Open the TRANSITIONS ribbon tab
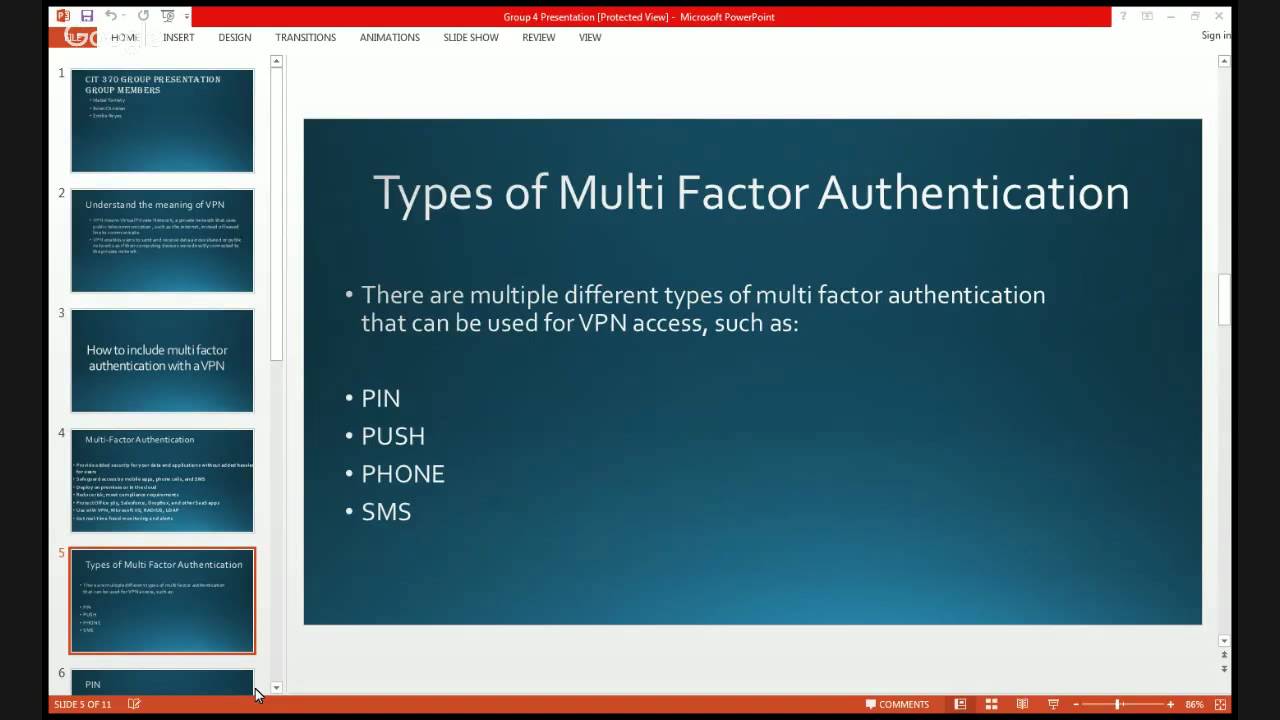 [306, 37]
